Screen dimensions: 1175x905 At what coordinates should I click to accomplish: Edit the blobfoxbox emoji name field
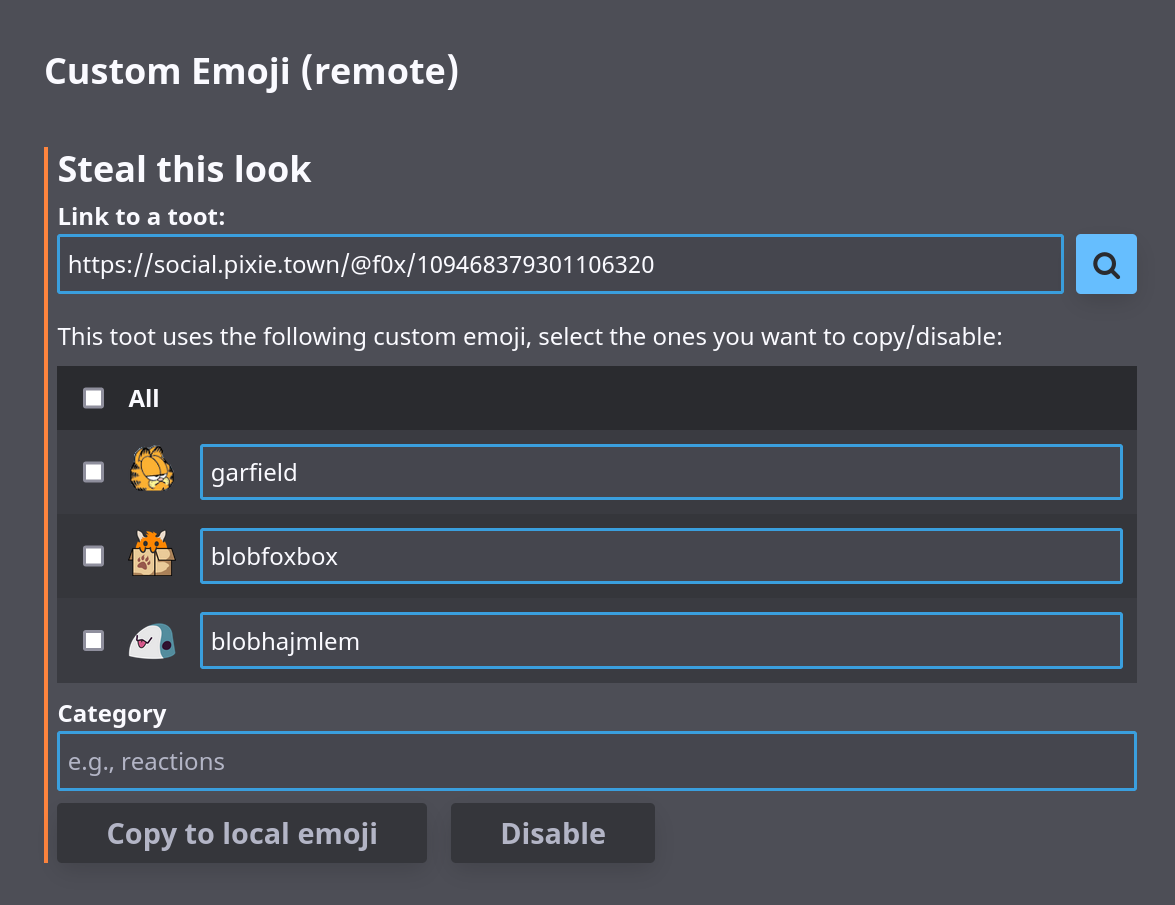662,555
